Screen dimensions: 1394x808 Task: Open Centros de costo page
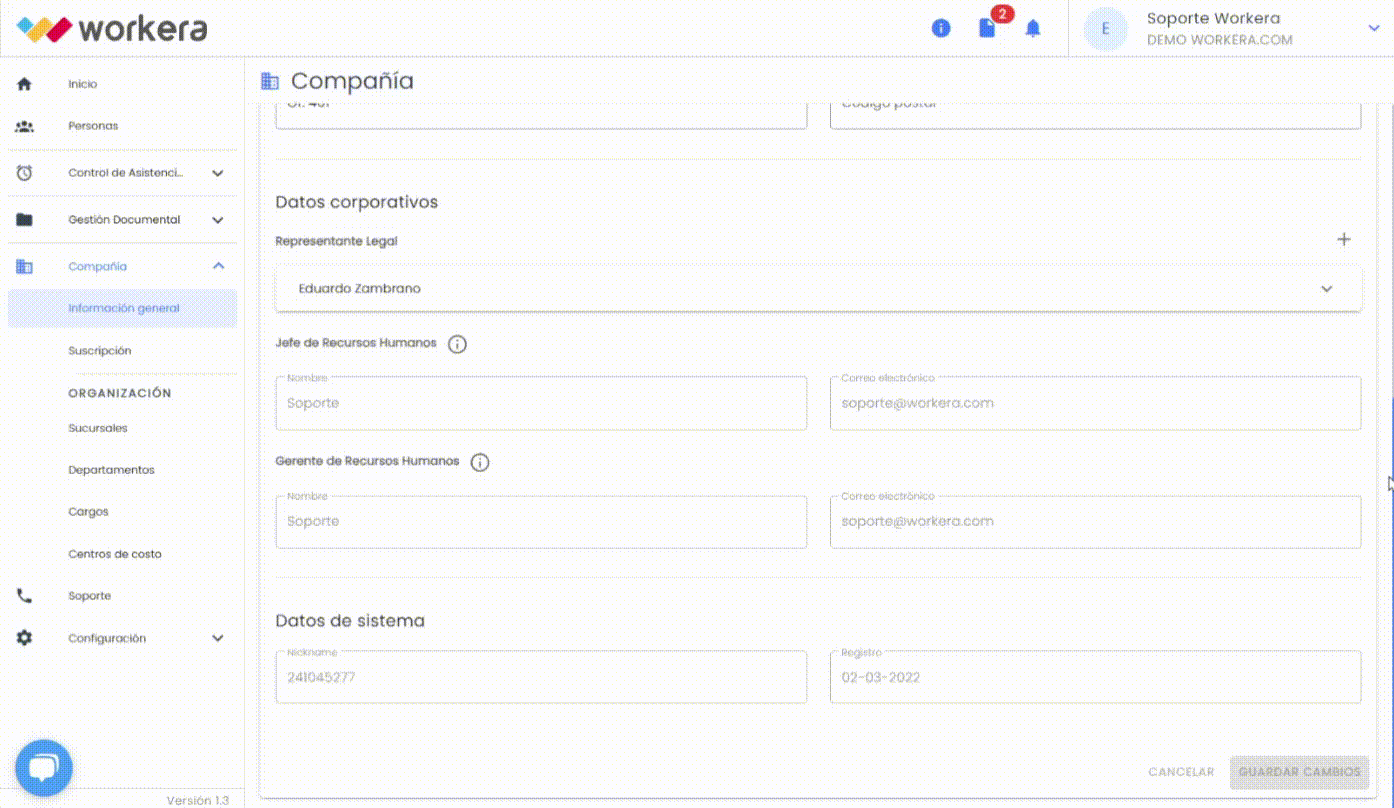point(115,554)
